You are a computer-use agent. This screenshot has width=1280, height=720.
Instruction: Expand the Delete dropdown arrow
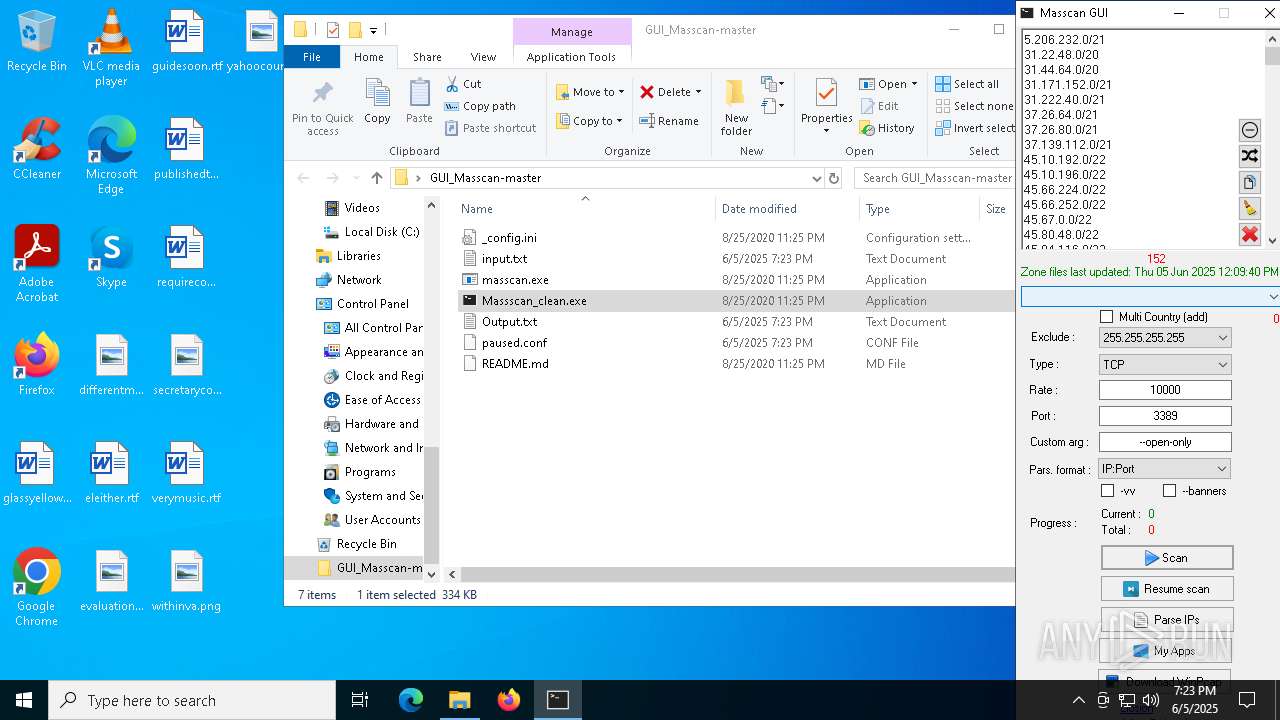pyautogui.click(x=698, y=92)
